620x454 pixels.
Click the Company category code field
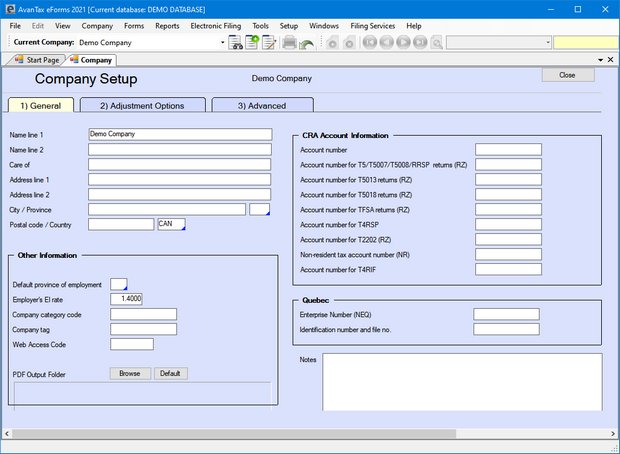144,314
